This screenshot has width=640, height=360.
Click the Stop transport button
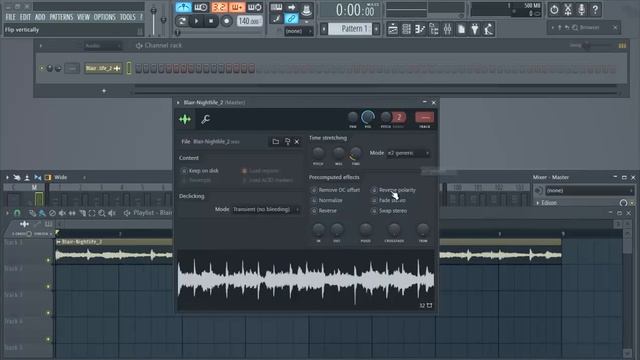(211, 20)
